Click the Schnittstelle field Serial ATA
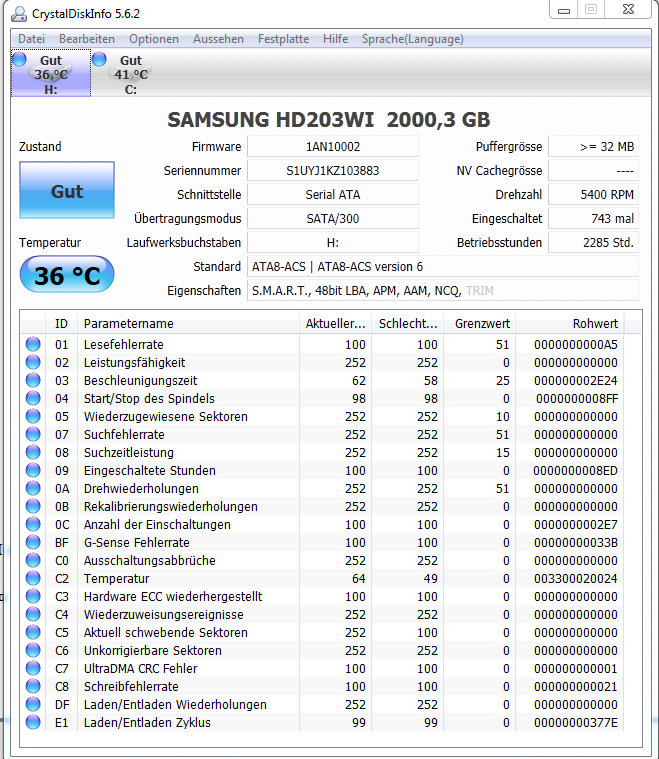 [x=333, y=195]
